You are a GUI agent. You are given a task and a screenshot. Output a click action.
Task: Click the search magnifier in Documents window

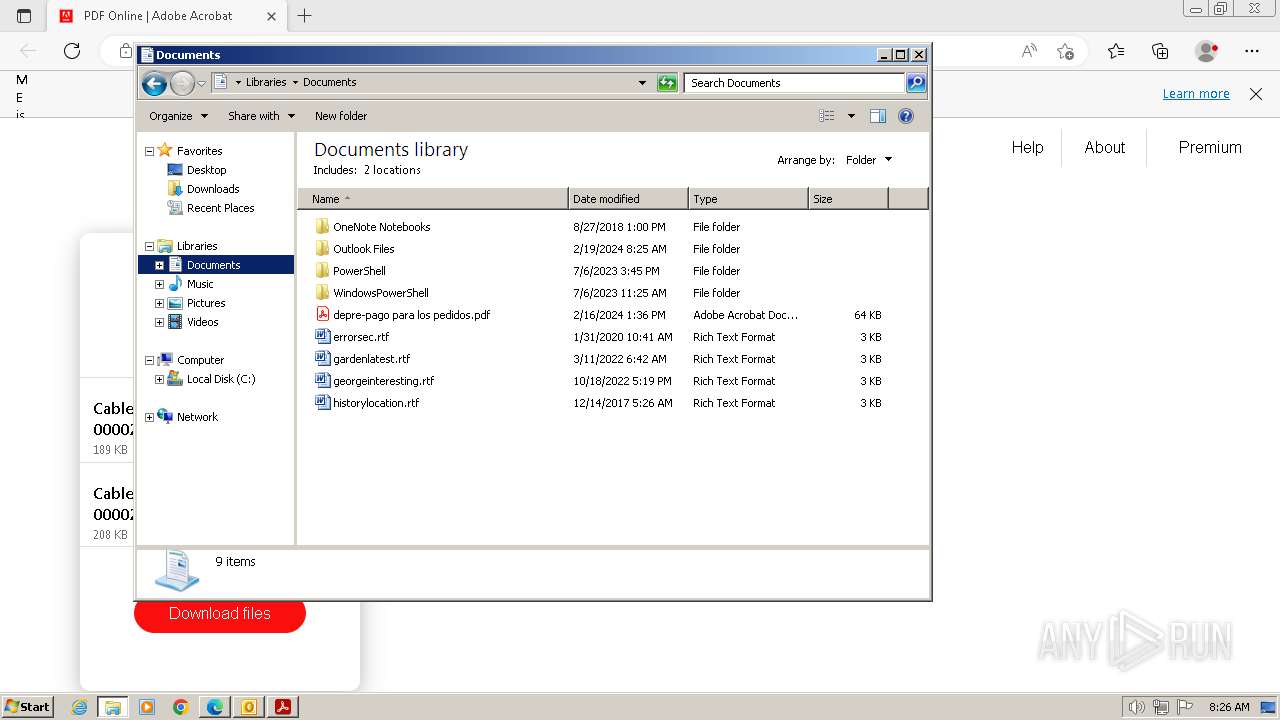pyautogui.click(x=916, y=83)
